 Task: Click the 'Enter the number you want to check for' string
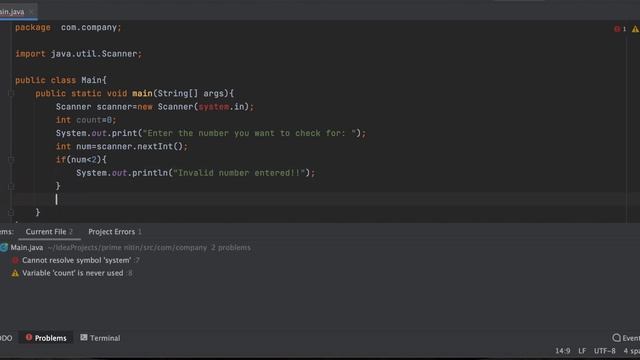pos(249,133)
